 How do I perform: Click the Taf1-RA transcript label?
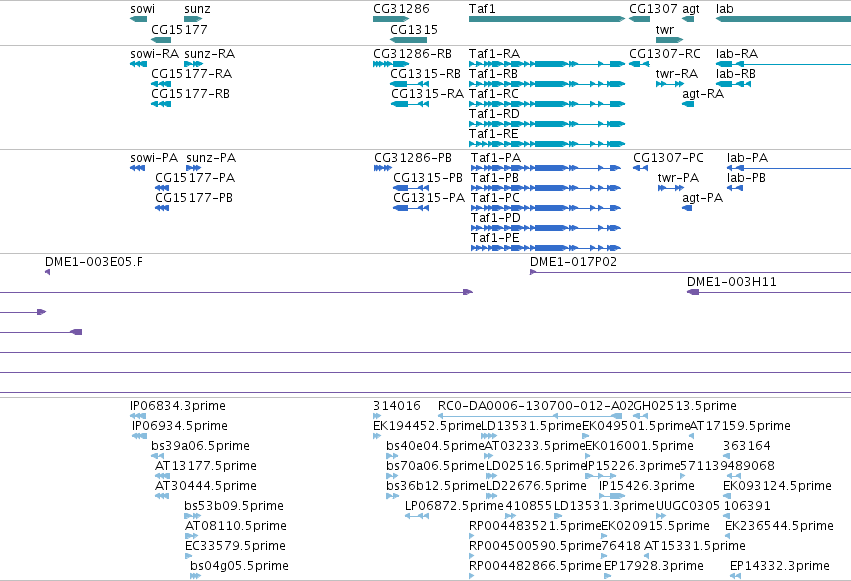(494, 54)
